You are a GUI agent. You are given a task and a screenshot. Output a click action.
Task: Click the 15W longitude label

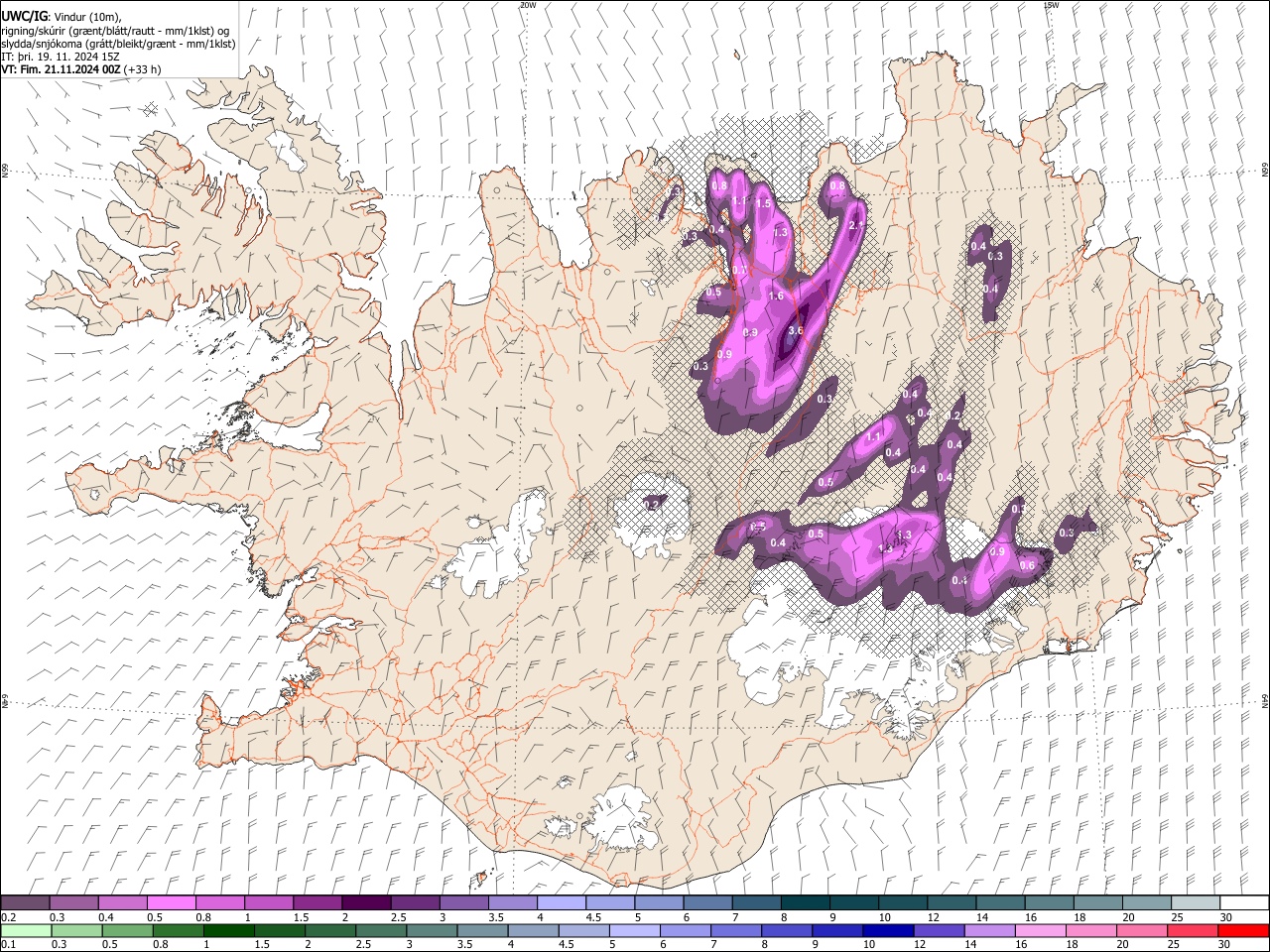[x=1051, y=5]
